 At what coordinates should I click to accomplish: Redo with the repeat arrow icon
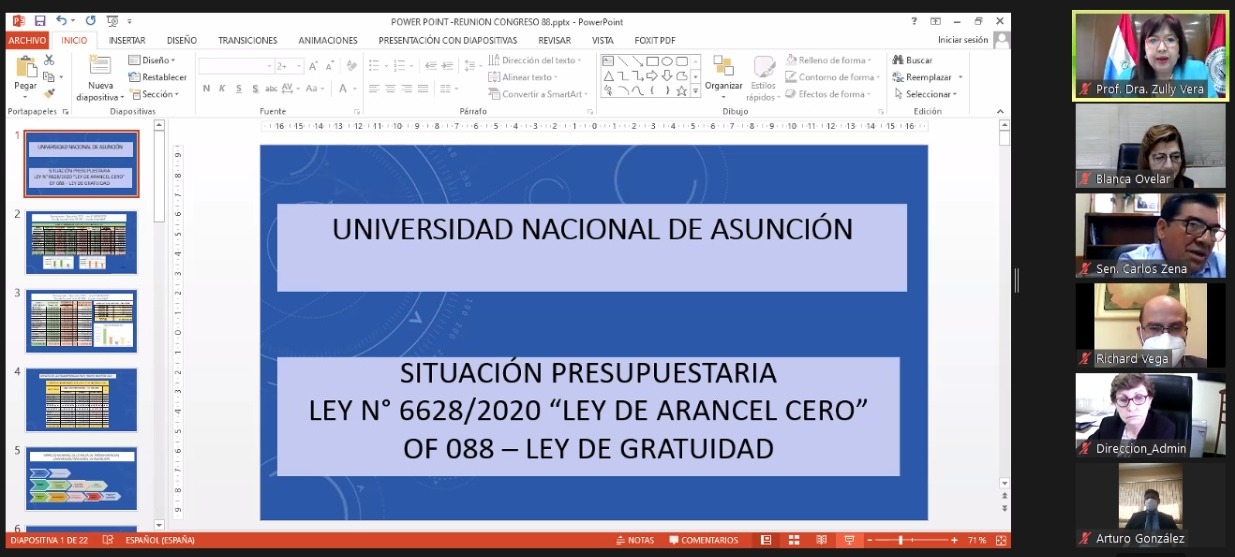pyautogui.click(x=91, y=20)
